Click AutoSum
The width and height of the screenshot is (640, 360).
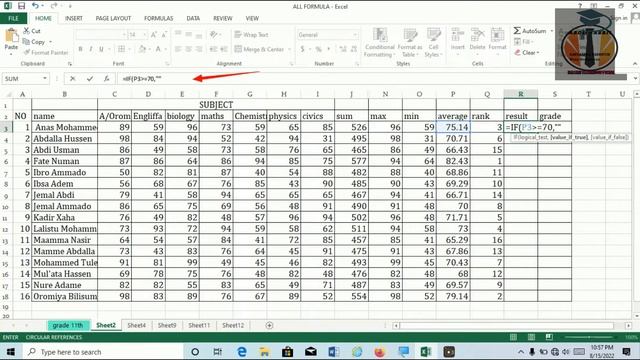529,31
